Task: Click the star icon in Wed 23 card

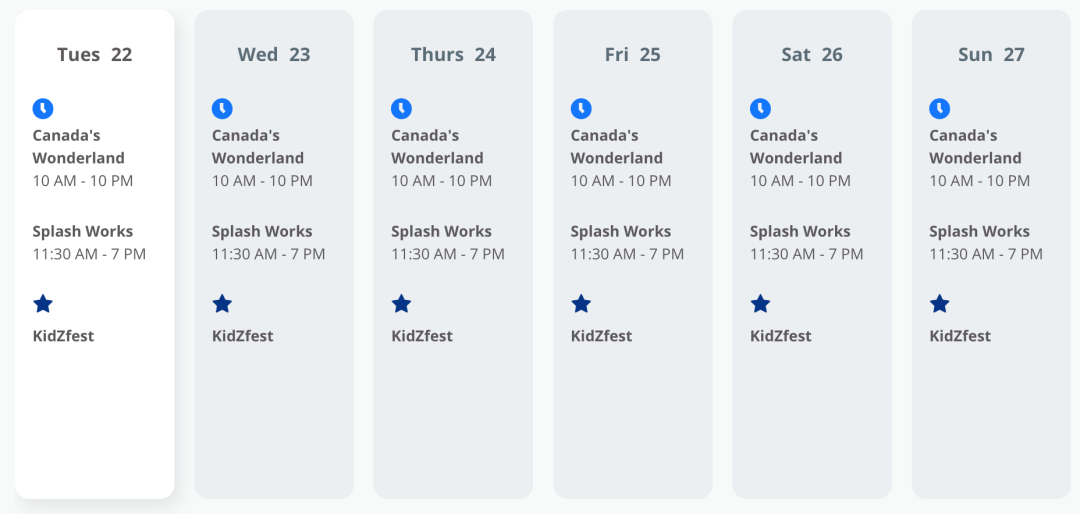Action: tap(222, 303)
